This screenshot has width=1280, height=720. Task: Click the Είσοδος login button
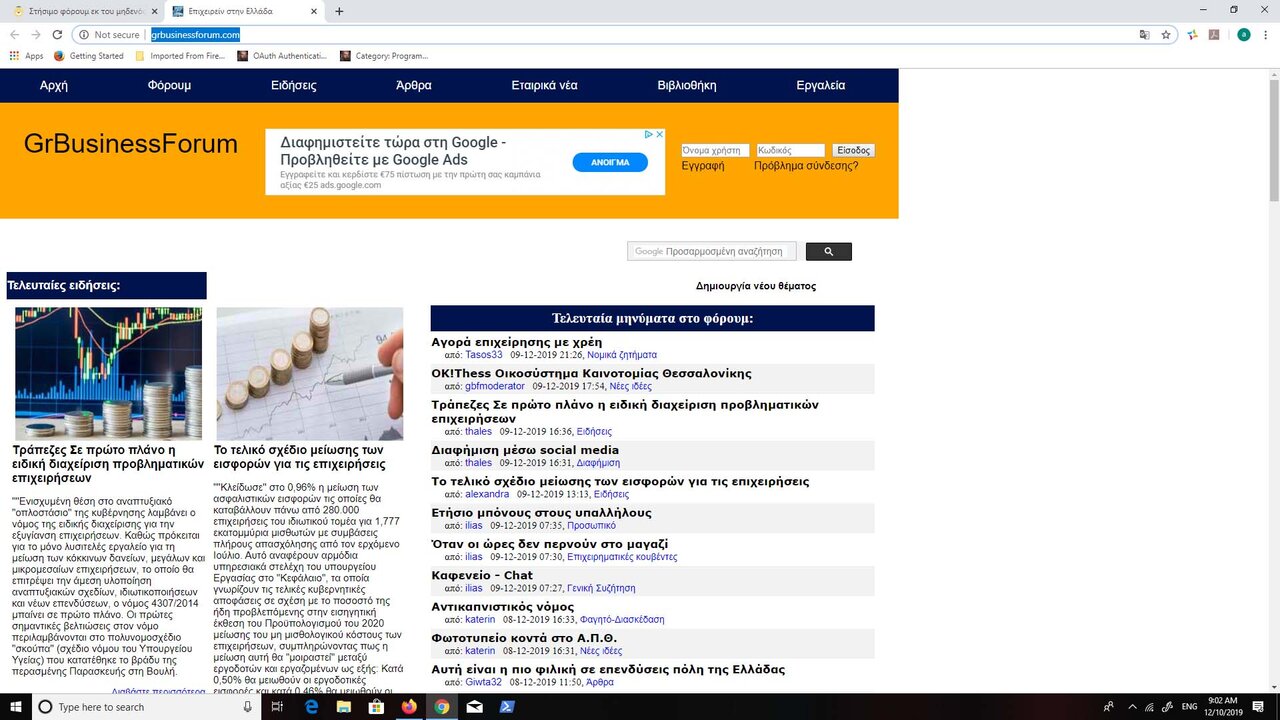pyautogui.click(x=854, y=150)
